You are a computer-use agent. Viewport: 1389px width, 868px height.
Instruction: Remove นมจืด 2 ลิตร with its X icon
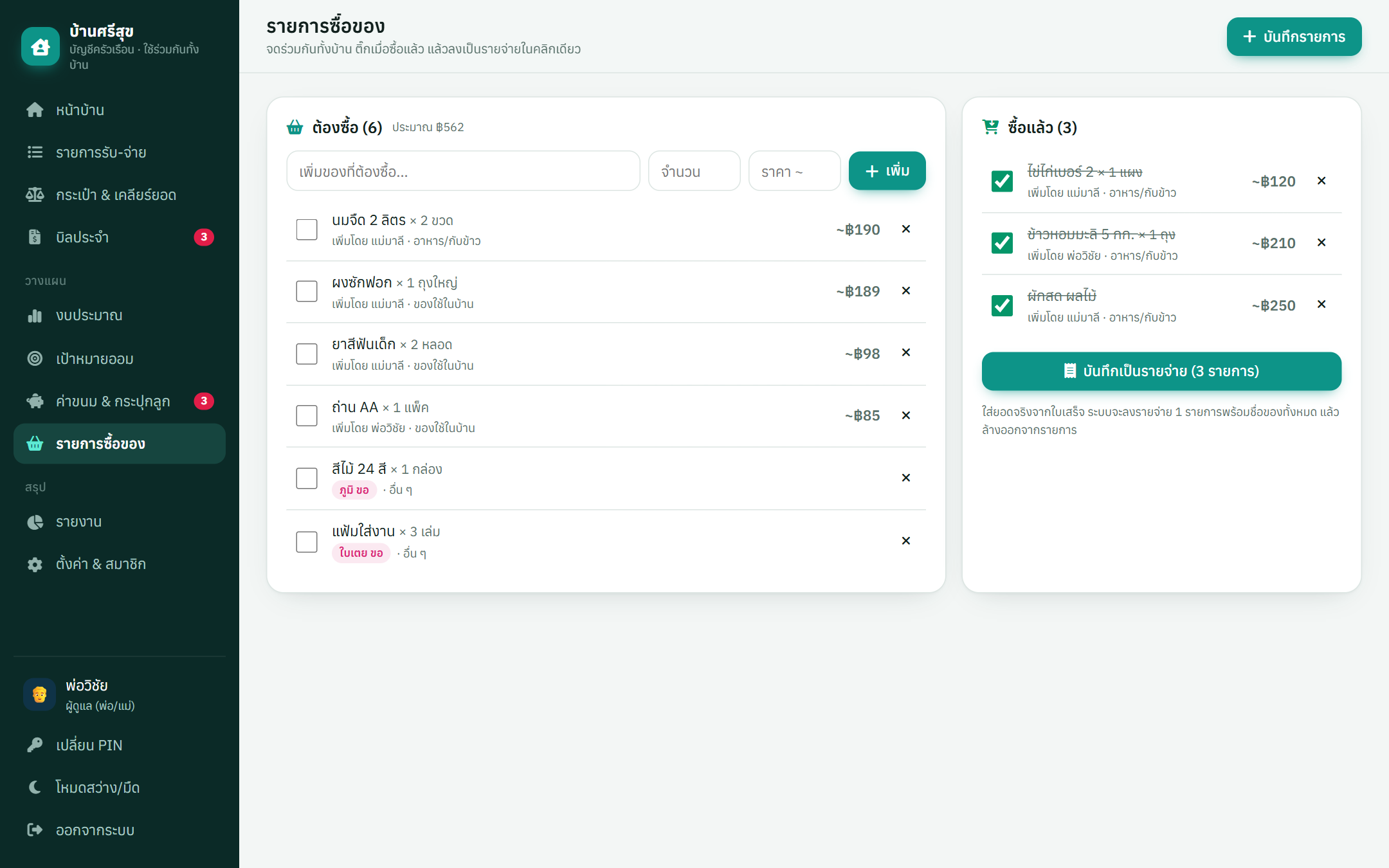point(906,229)
